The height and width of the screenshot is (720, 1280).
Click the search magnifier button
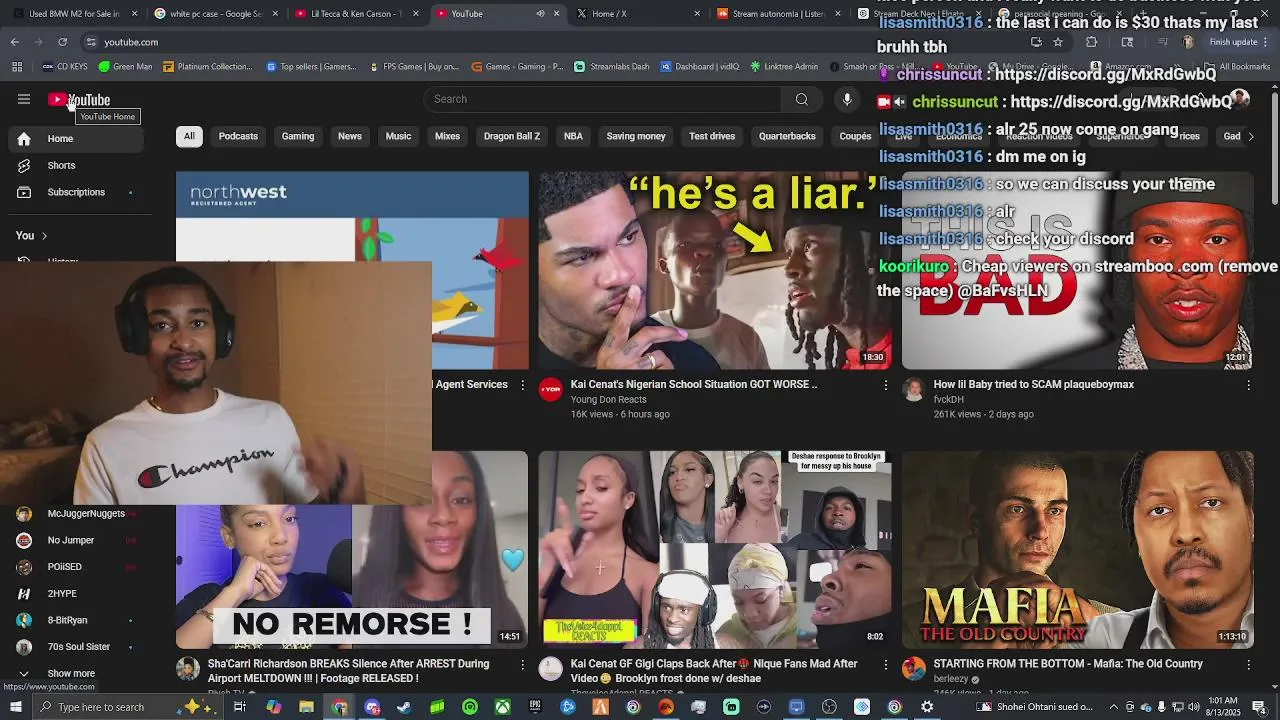801,99
